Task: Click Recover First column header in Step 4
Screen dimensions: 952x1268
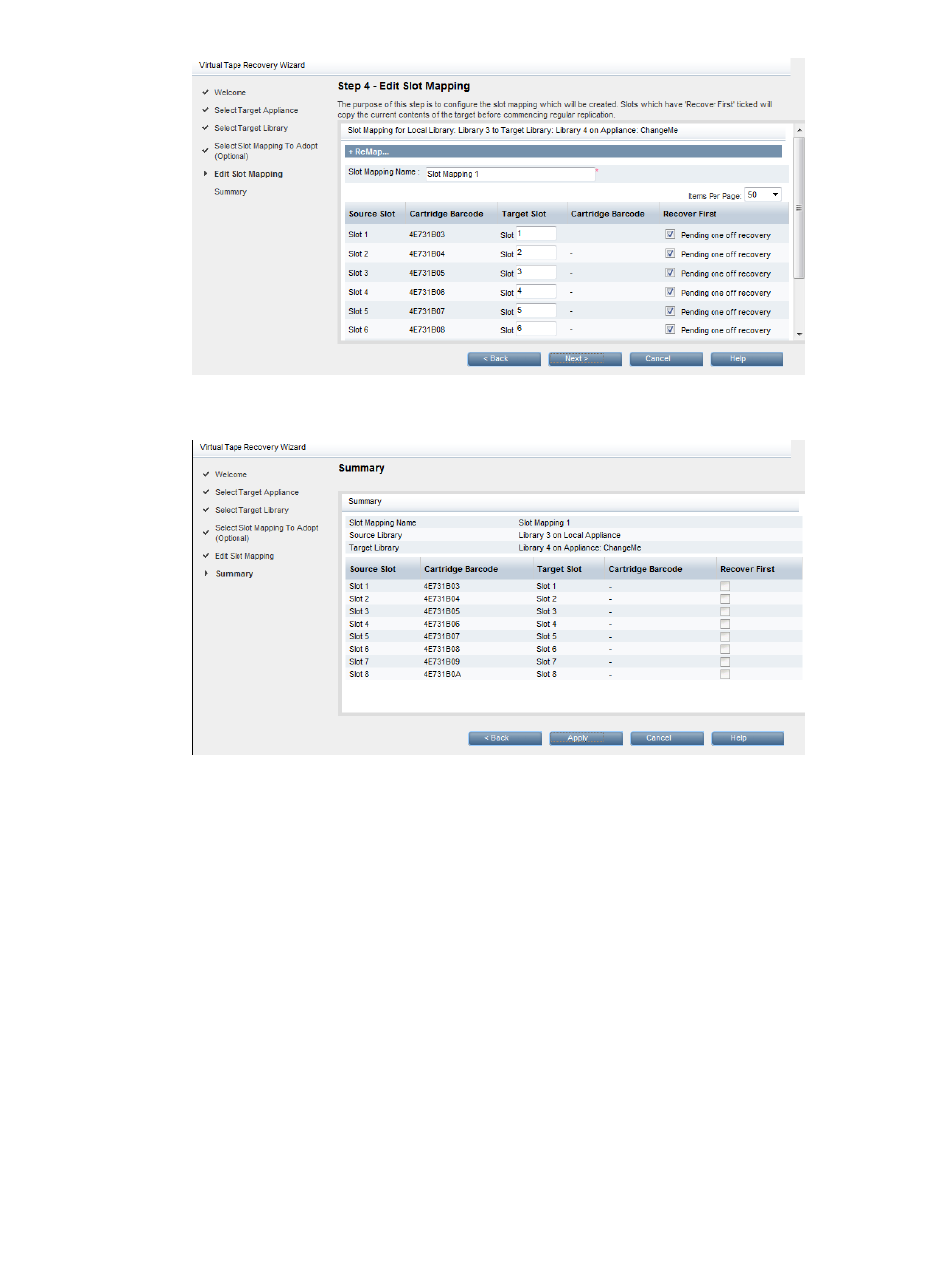Action: pyautogui.click(x=690, y=214)
